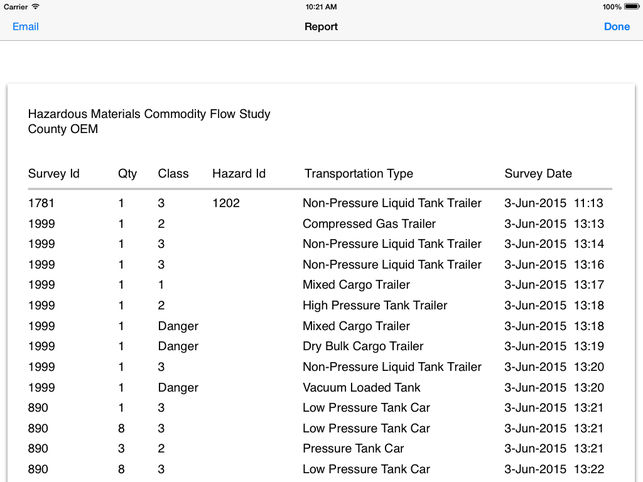Click the Dry Bulk Cargo Trailer entry
643x482 pixels.
(x=363, y=347)
